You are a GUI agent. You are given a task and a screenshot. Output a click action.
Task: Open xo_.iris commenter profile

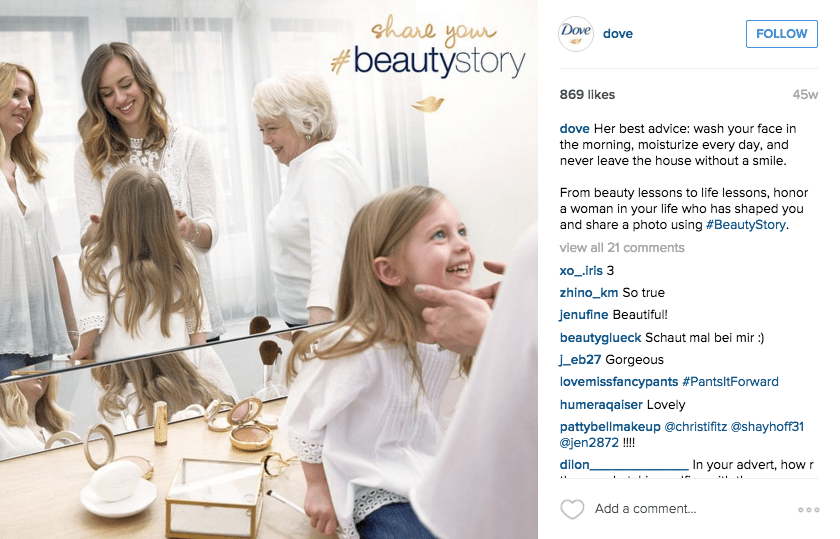(x=581, y=271)
